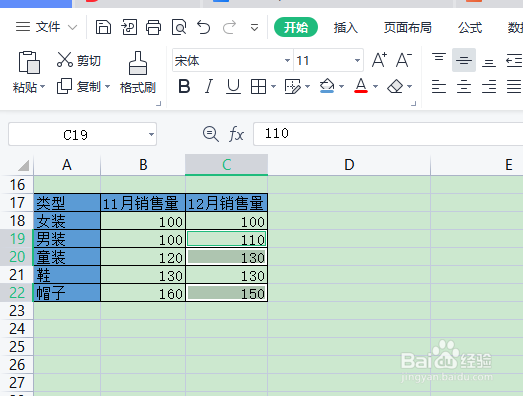523x396 pixels.
Task: Toggle Bold formatting
Action: tap(184, 86)
